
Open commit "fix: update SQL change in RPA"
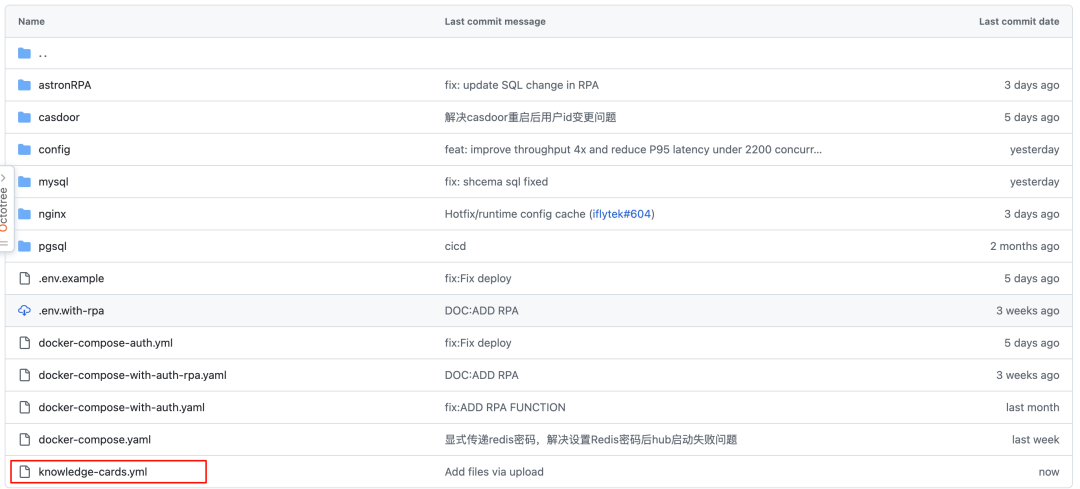521,85
